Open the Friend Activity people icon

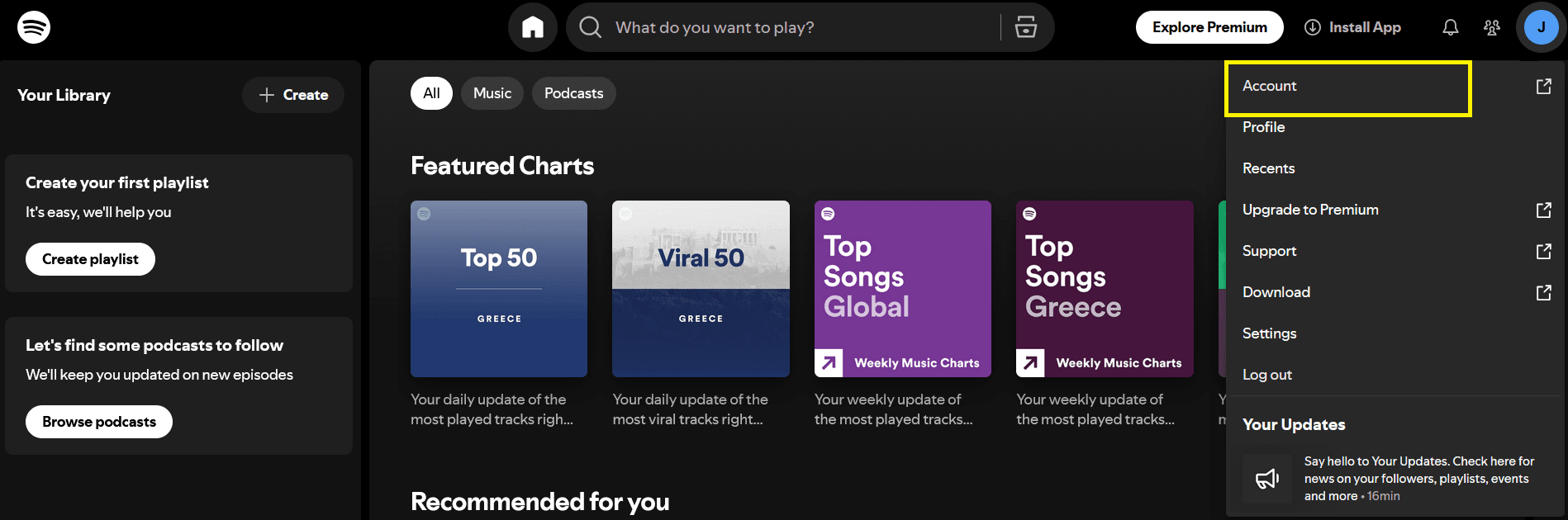coord(1492,27)
